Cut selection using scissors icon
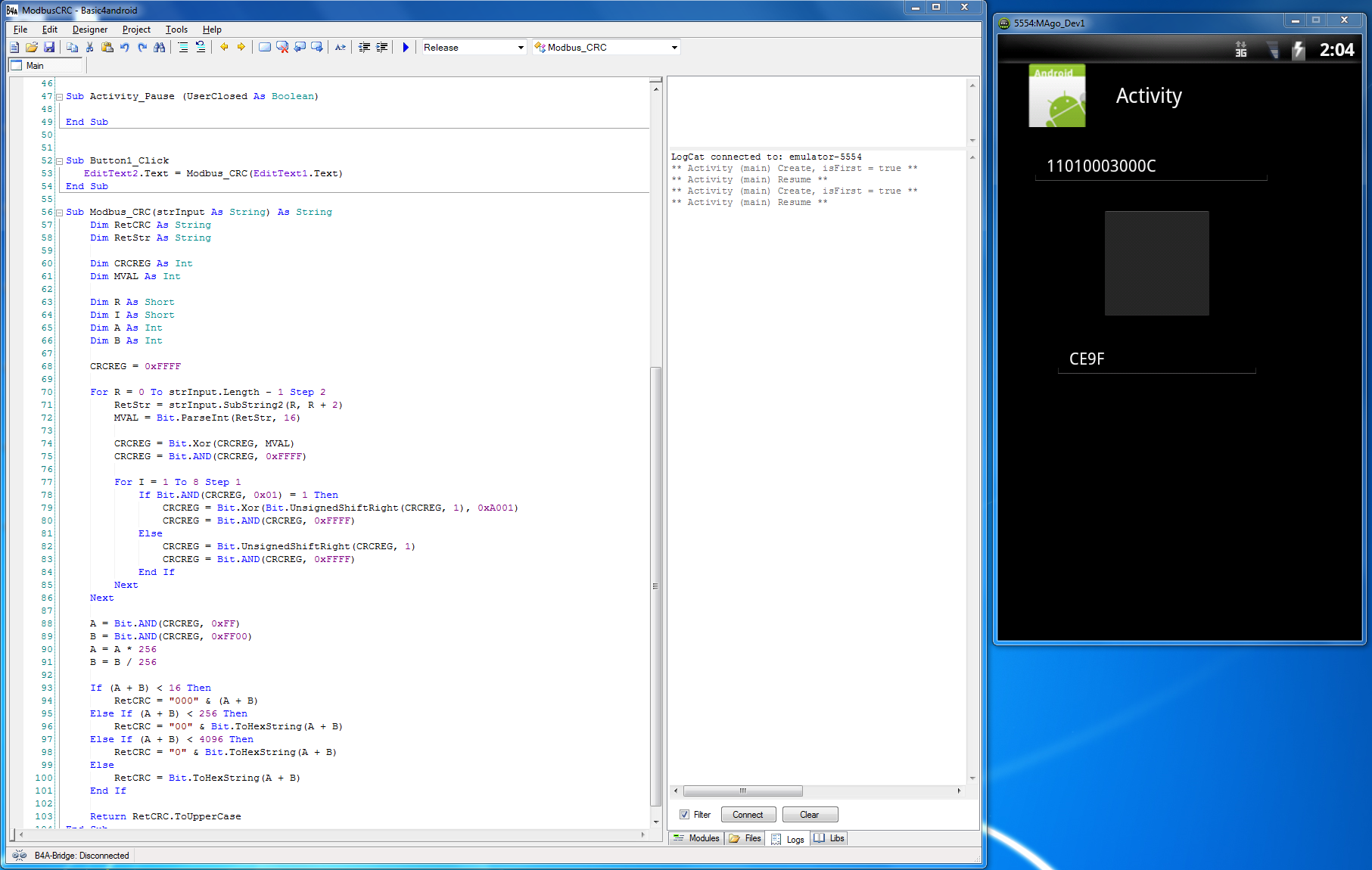 click(90, 48)
